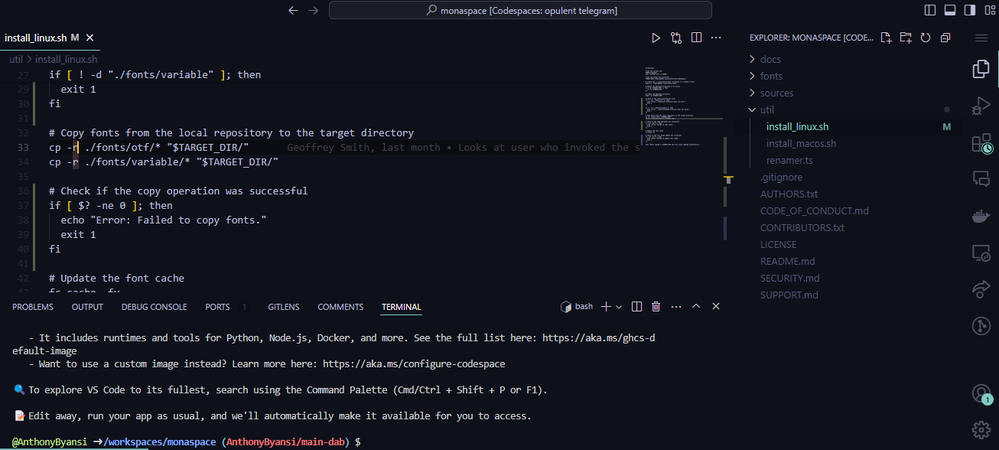Screen dimensions: 999x450
Task: Click install_linux.sh breadcrumb segment
Action: (x=66, y=59)
